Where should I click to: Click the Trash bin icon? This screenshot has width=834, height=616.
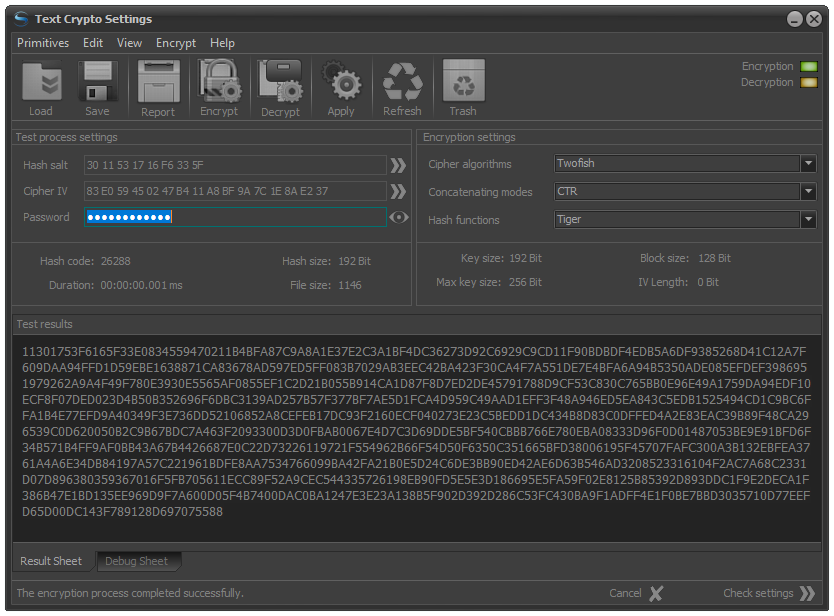click(x=463, y=81)
